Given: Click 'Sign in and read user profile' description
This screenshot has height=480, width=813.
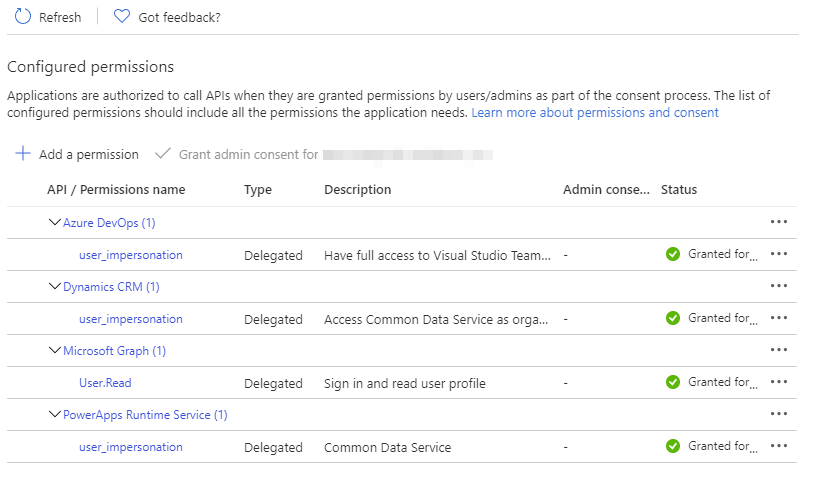Looking at the screenshot, I should coord(405,384).
